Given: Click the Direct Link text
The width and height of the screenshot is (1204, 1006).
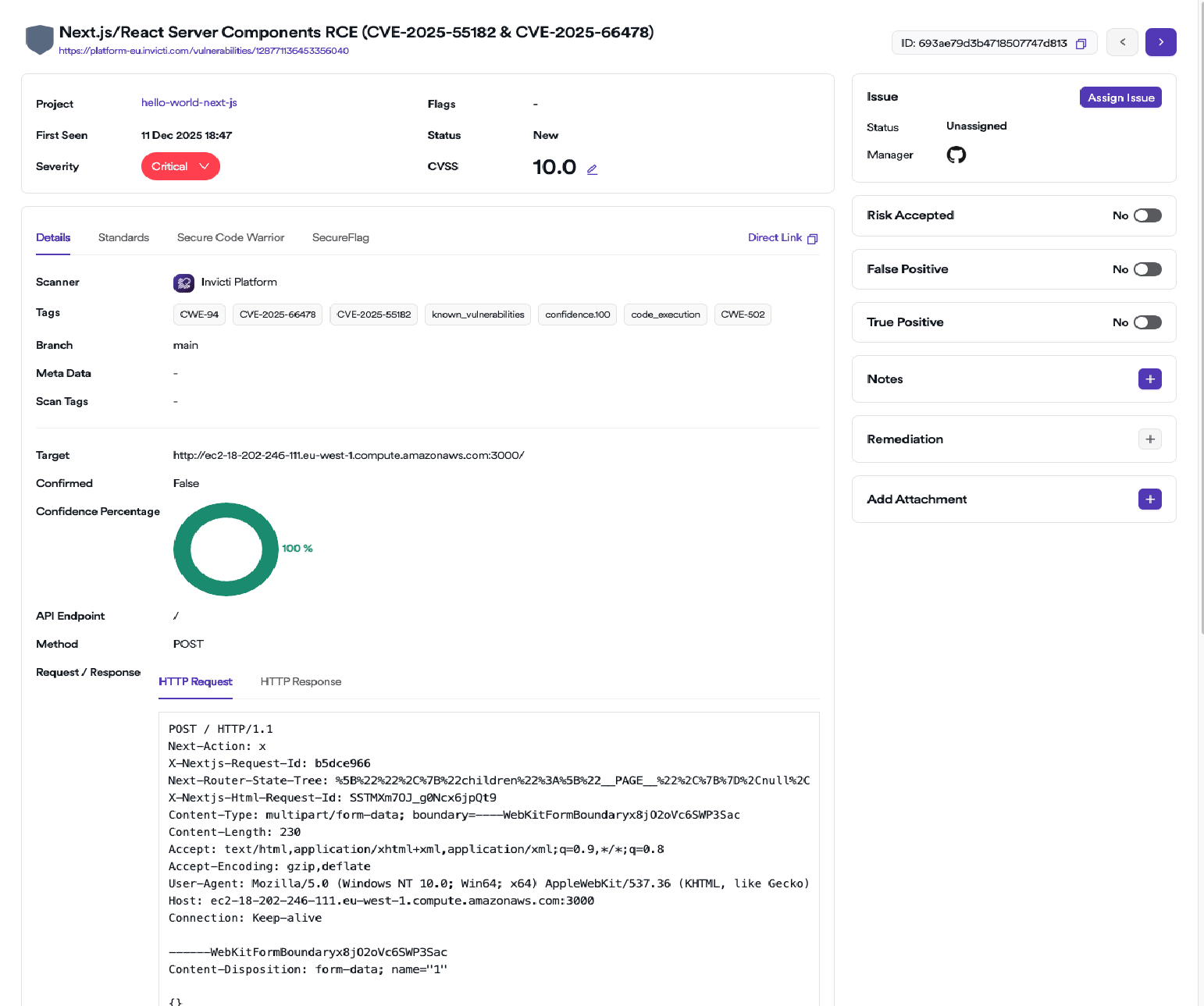Looking at the screenshot, I should coord(775,237).
